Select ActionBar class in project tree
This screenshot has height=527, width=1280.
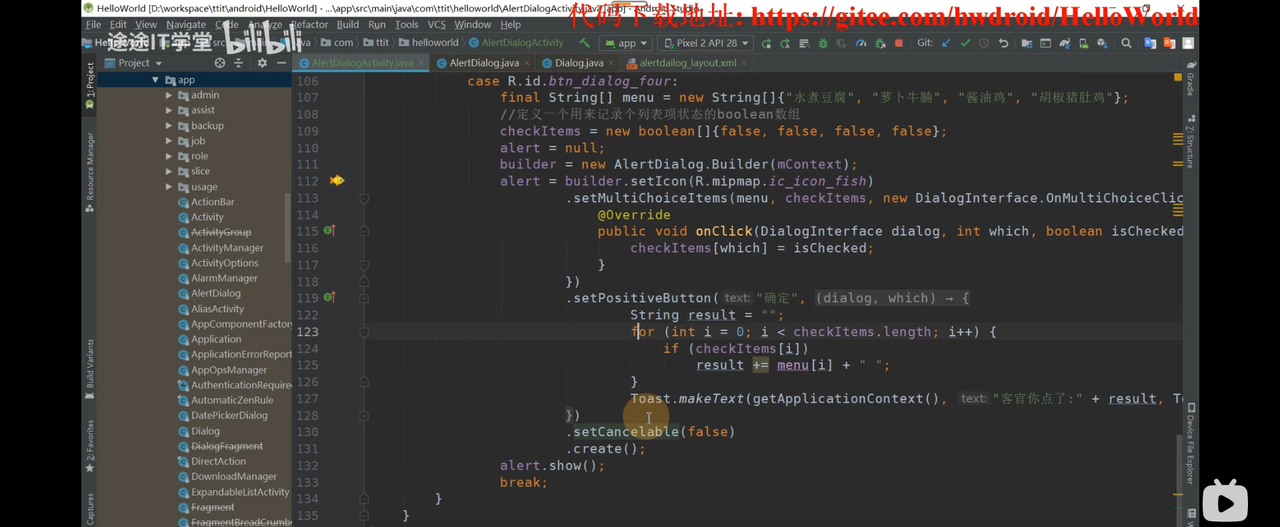click(x=212, y=202)
